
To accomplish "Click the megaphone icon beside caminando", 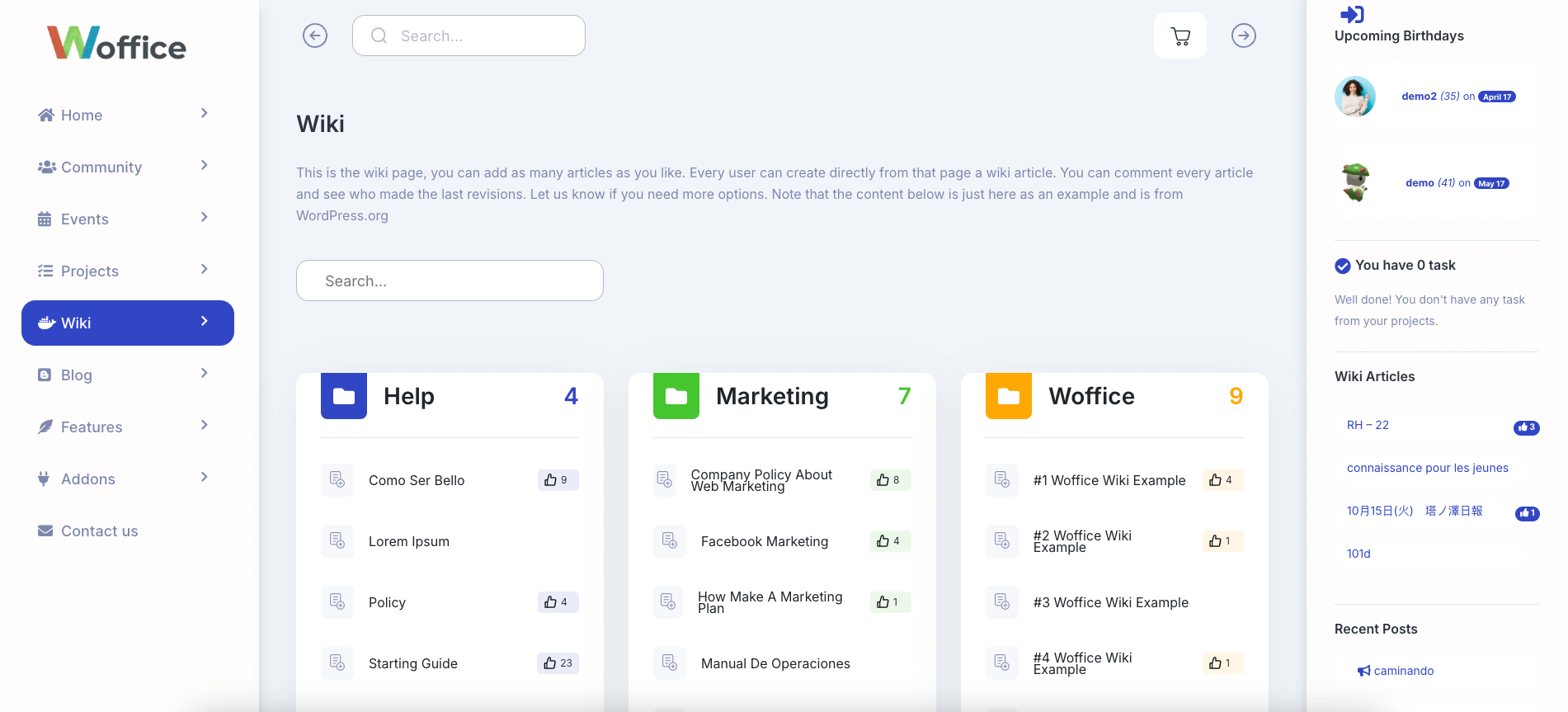I will pyautogui.click(x=1364, y=671).
